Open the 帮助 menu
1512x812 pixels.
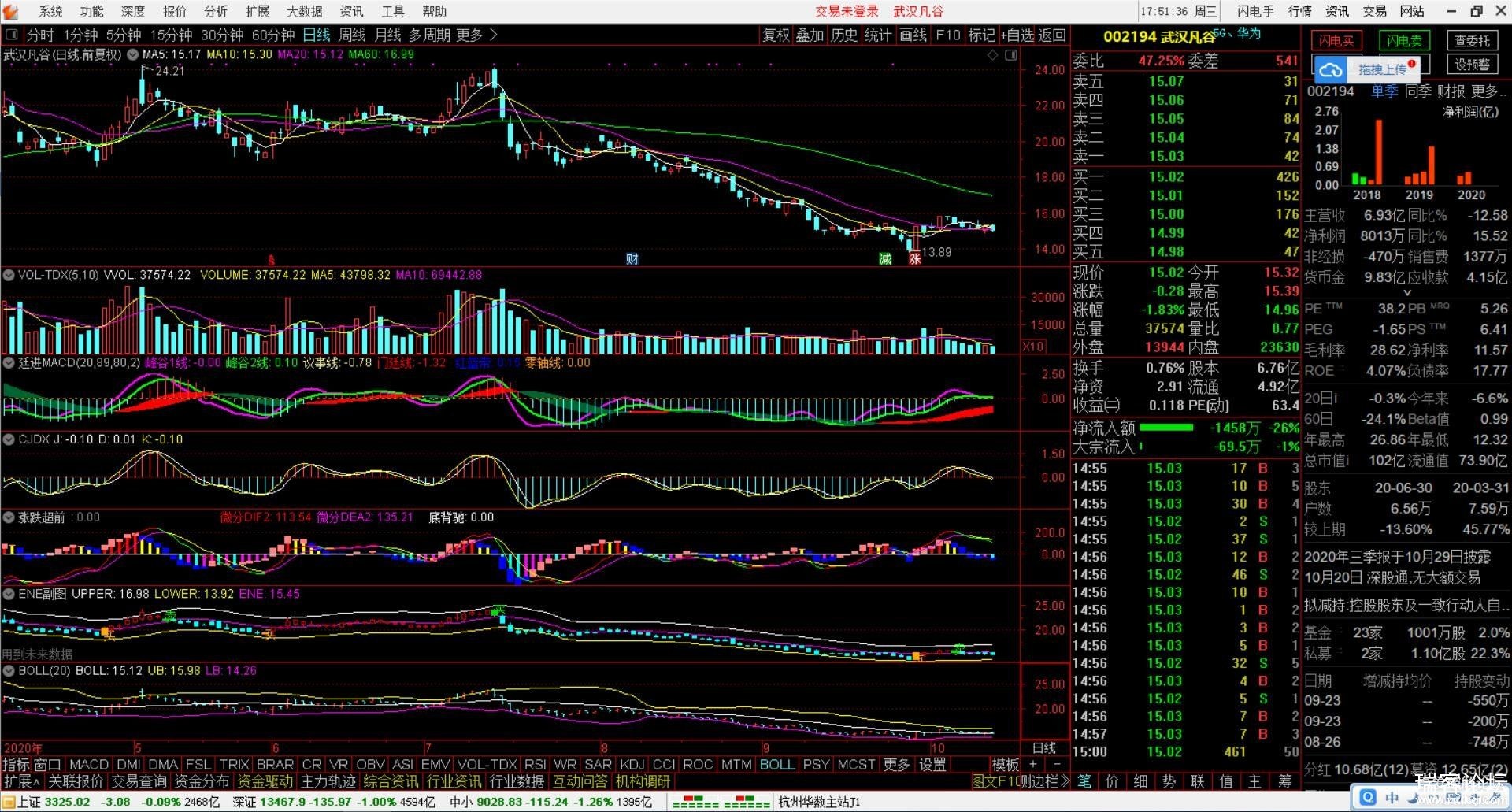[434, 11]
